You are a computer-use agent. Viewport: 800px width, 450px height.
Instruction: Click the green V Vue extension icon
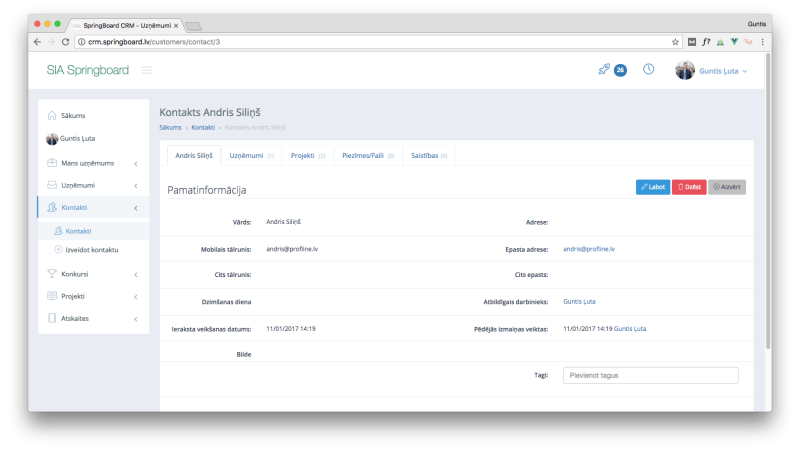(x=734, y=42)
